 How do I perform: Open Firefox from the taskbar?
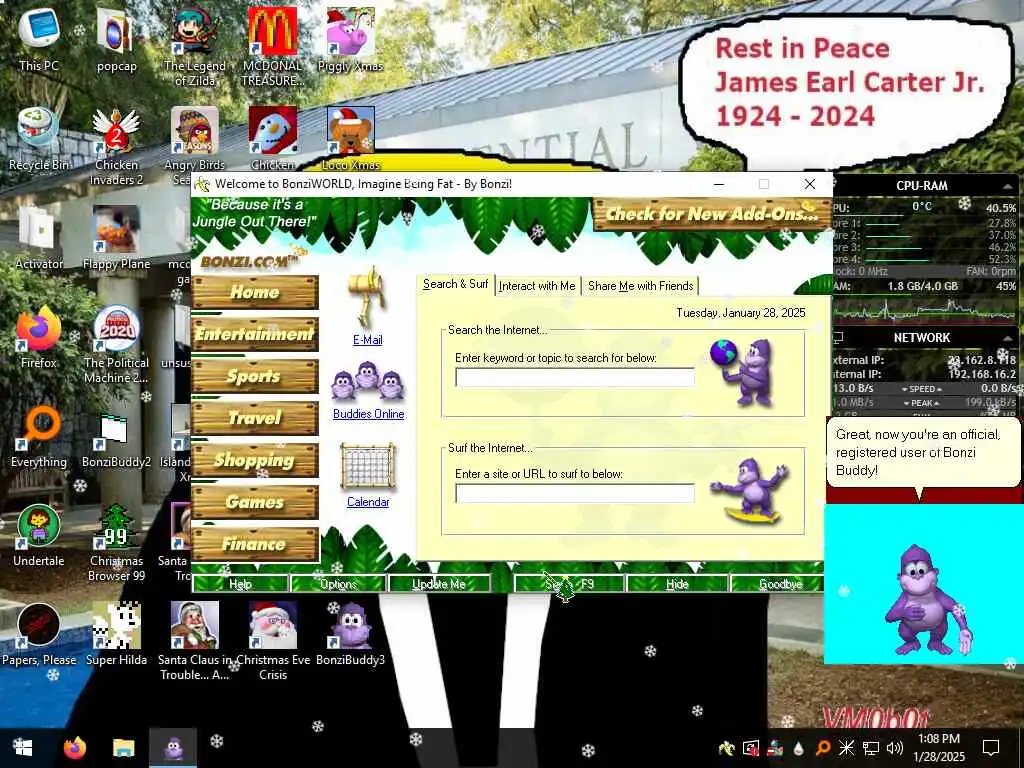pyautogui.click(x=74, y=747)
